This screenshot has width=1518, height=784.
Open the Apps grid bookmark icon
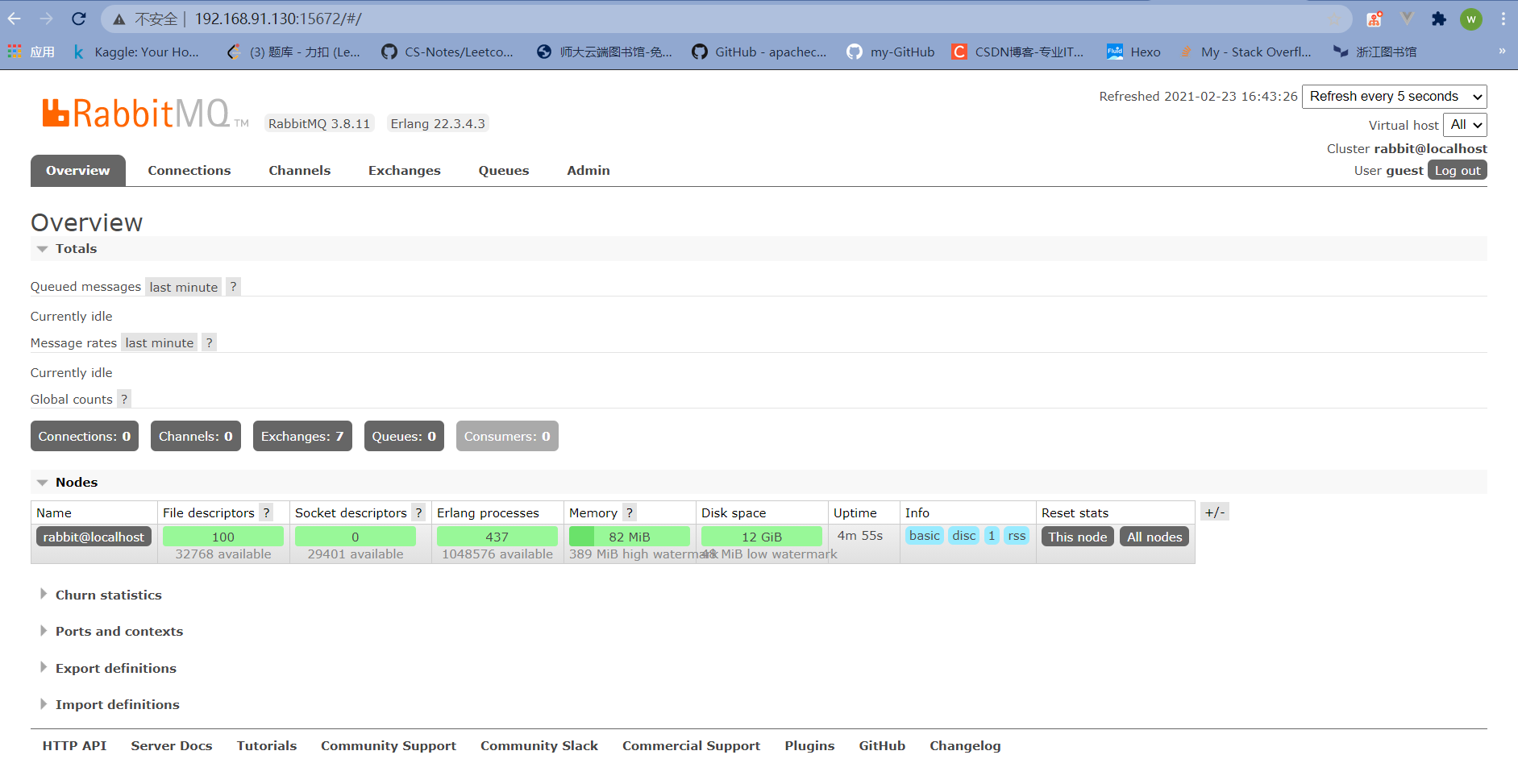tap(15, 52)
